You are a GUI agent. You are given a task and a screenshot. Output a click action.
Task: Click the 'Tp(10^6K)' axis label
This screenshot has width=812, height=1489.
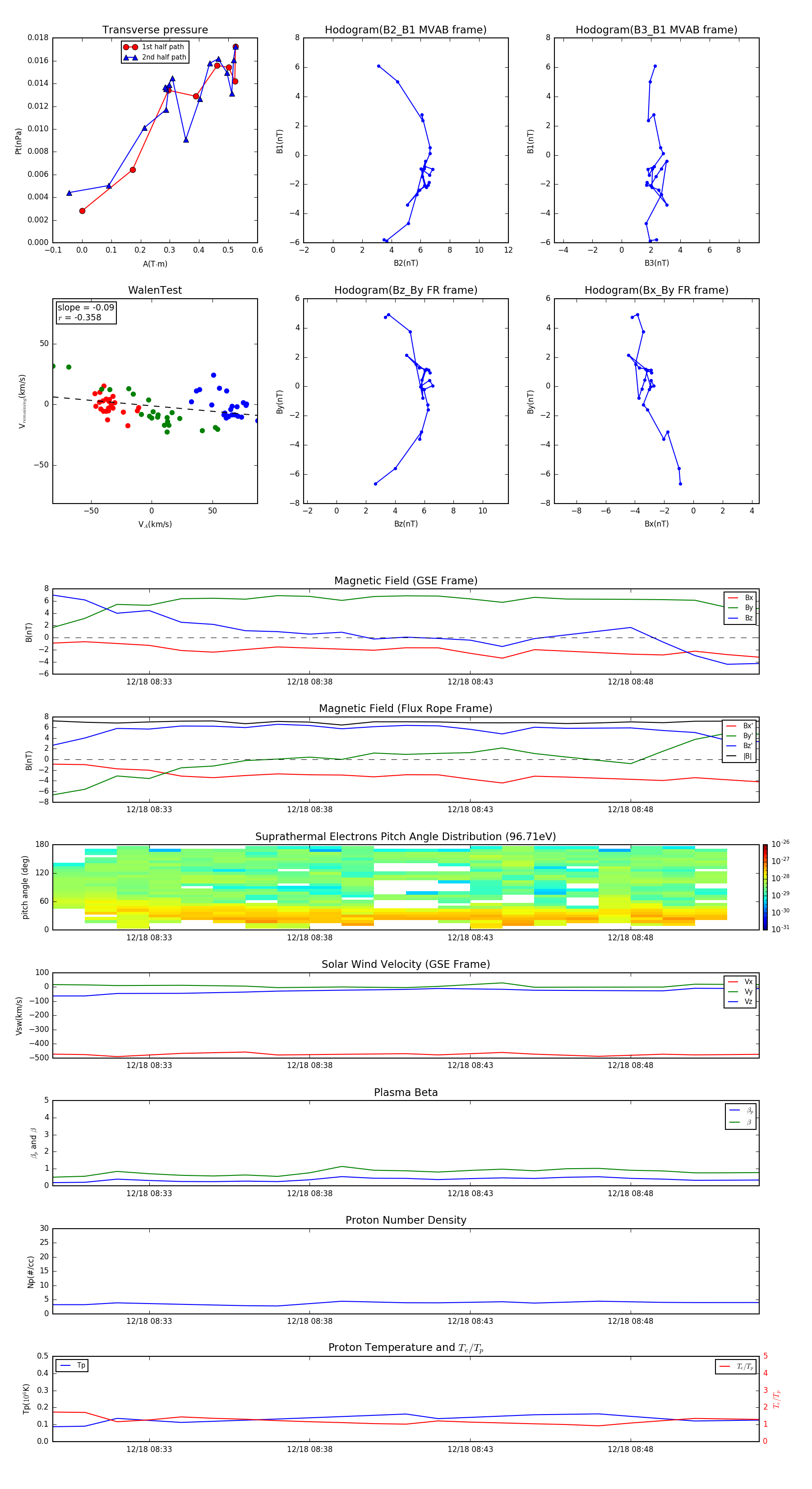[x=26, y=1399]
